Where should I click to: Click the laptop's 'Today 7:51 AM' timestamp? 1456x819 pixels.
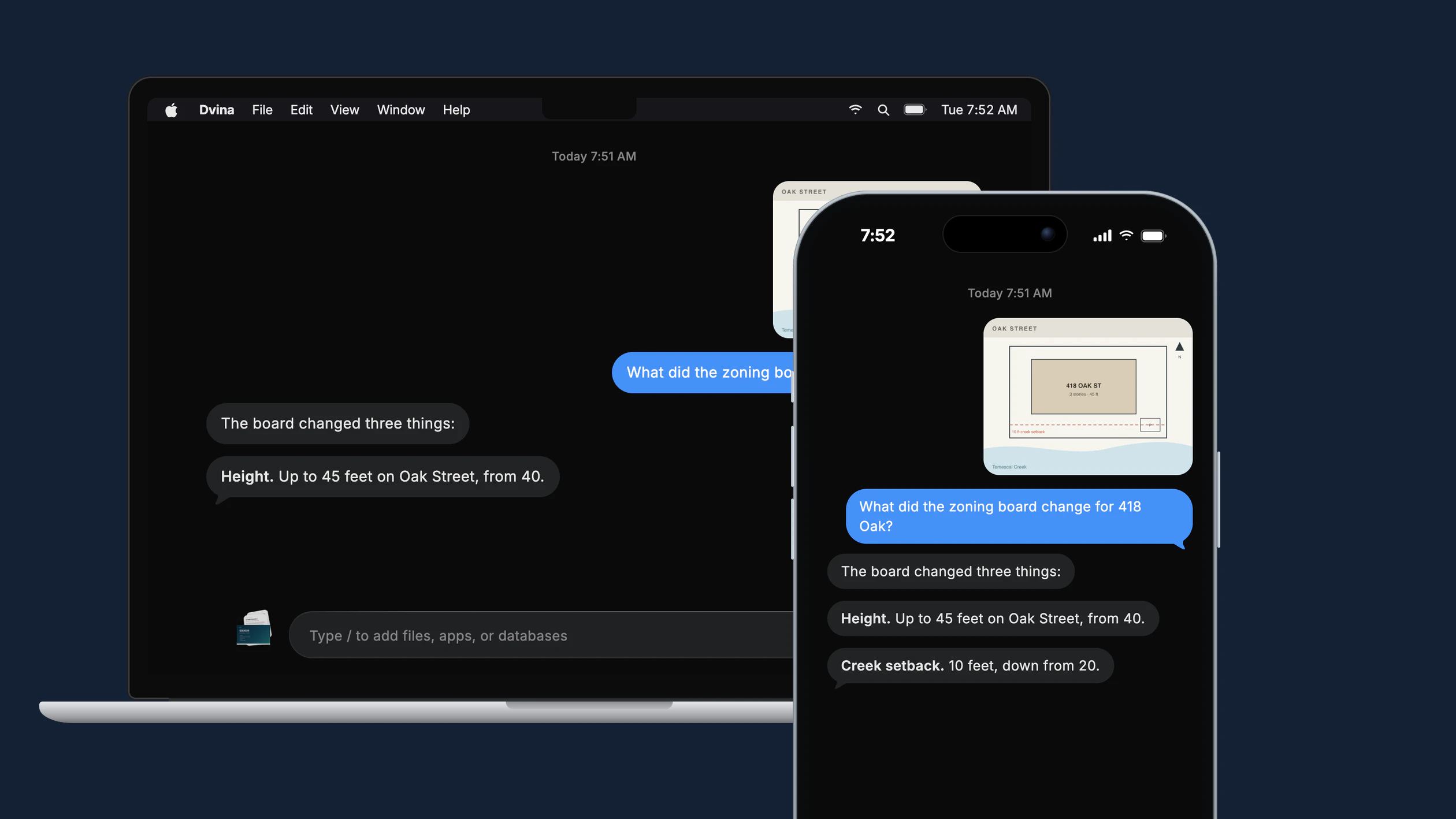(594, 157)
